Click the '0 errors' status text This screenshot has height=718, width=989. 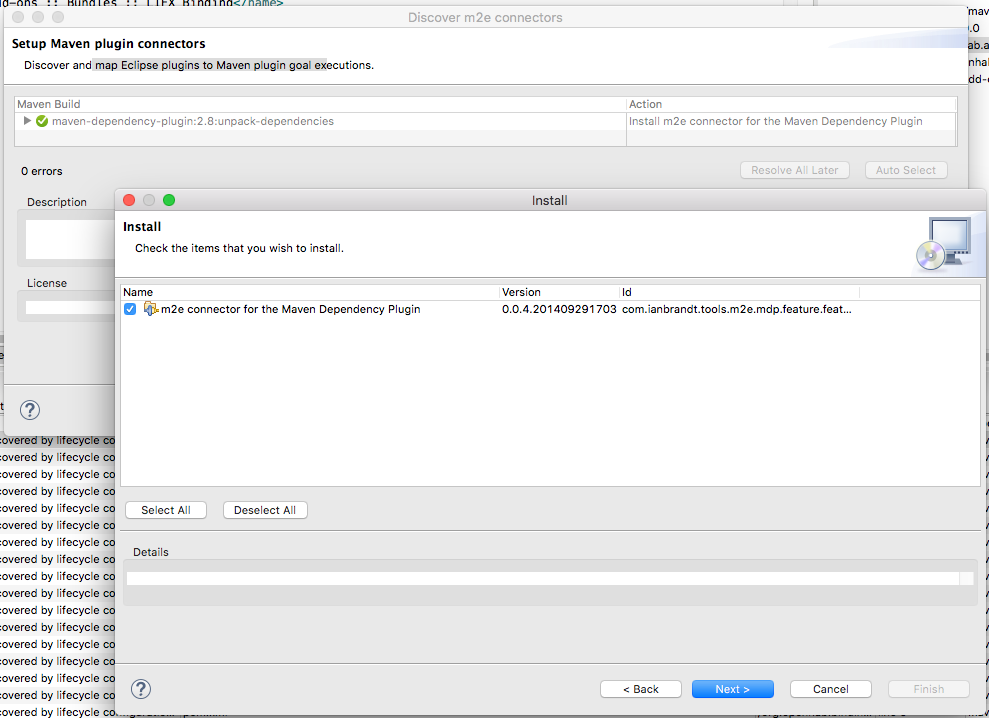[42, 171]
